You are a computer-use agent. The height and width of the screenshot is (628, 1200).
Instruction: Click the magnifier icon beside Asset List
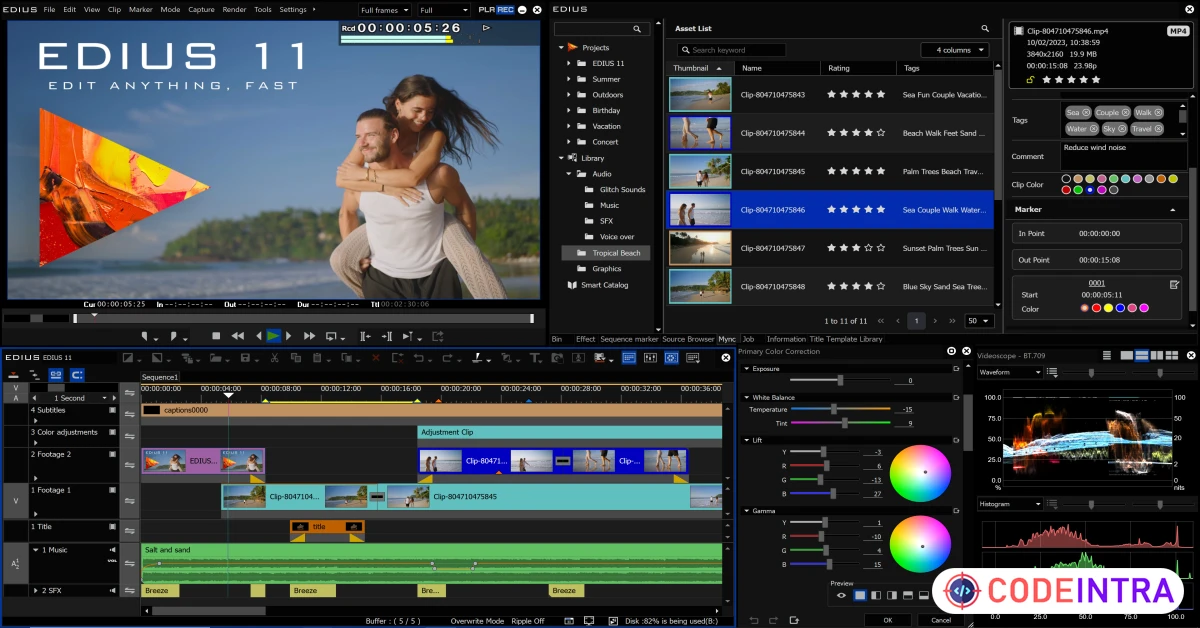[x=985, y=29]
